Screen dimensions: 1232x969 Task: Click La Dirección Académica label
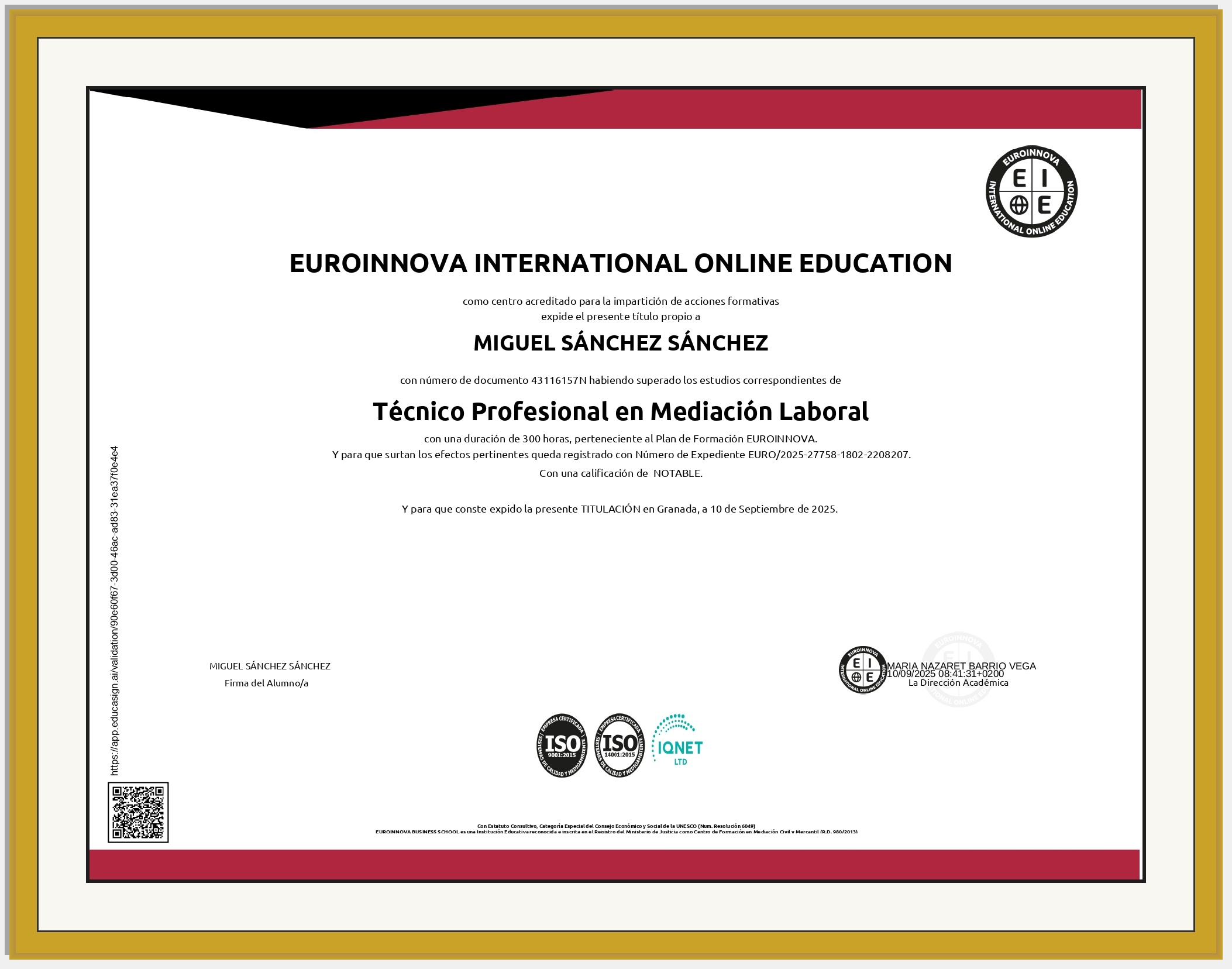[x=958, y=683]
